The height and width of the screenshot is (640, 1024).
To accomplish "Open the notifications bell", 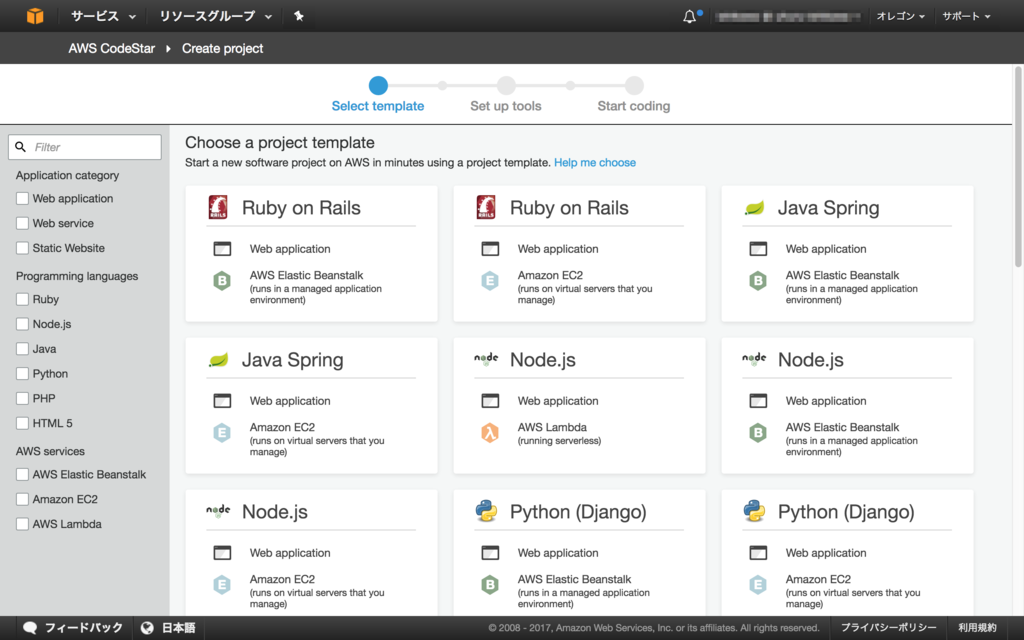I will click(690, 16).
